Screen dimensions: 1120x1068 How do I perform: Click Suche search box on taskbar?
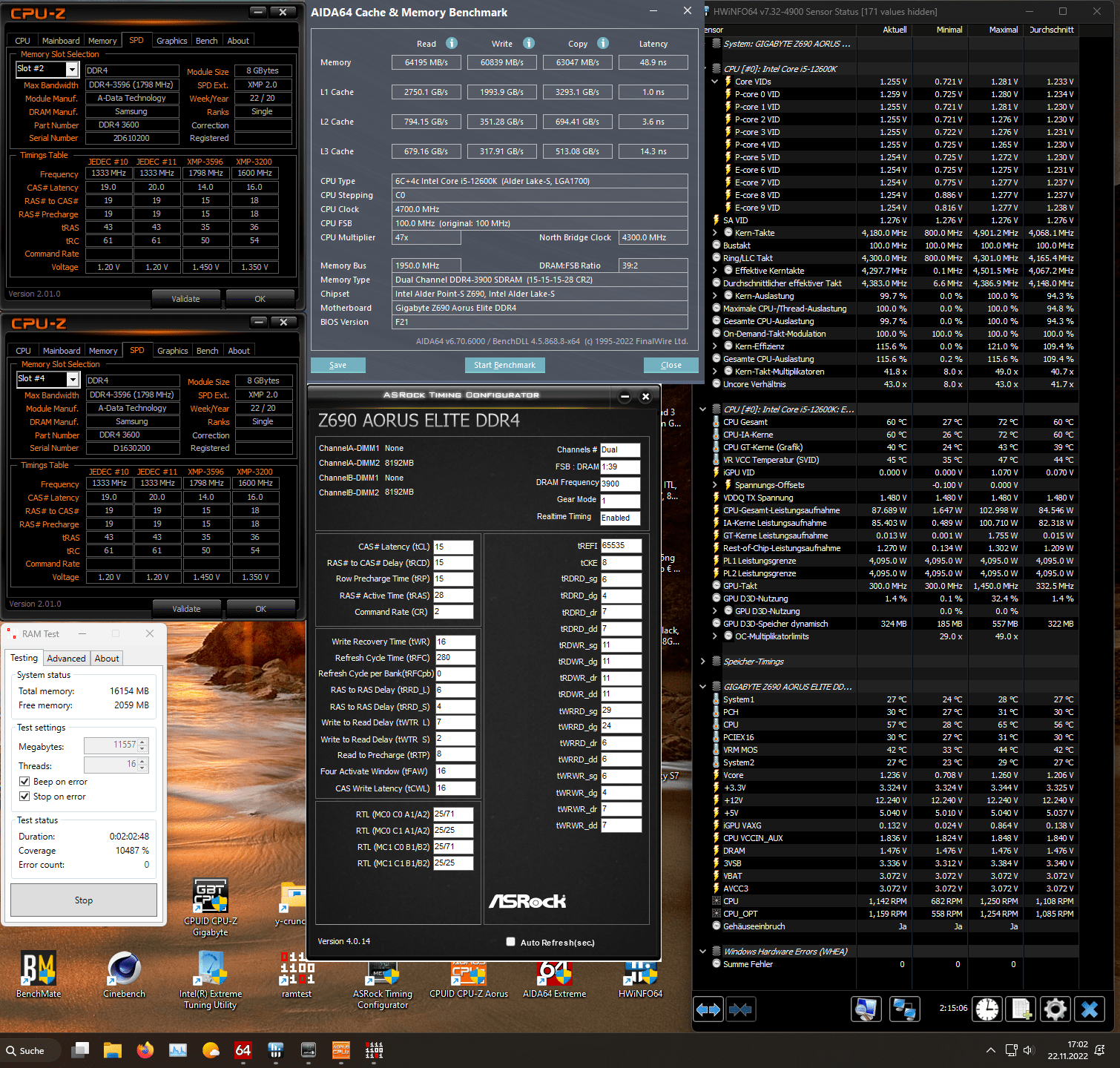pyautogui.click(x=31, y=1050)
